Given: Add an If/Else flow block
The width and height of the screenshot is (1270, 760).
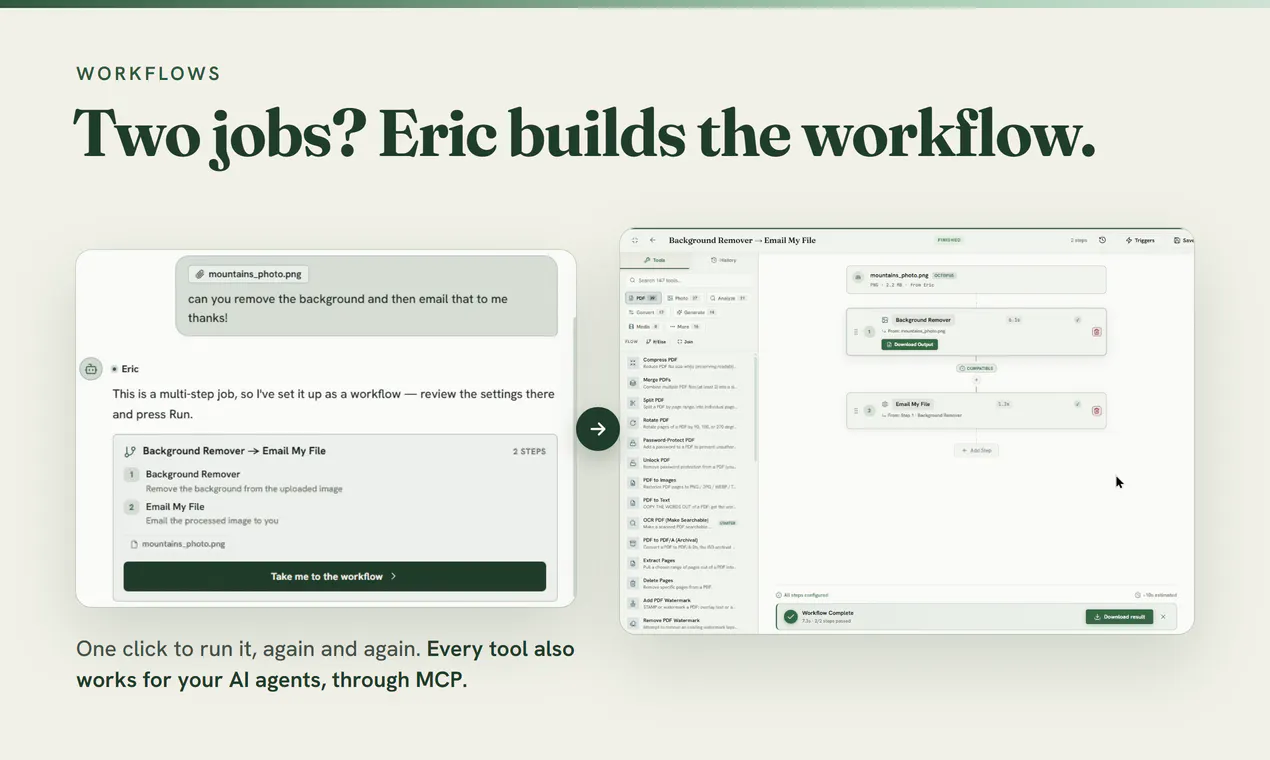Looking at the screenshot, I should coord(656,342).
